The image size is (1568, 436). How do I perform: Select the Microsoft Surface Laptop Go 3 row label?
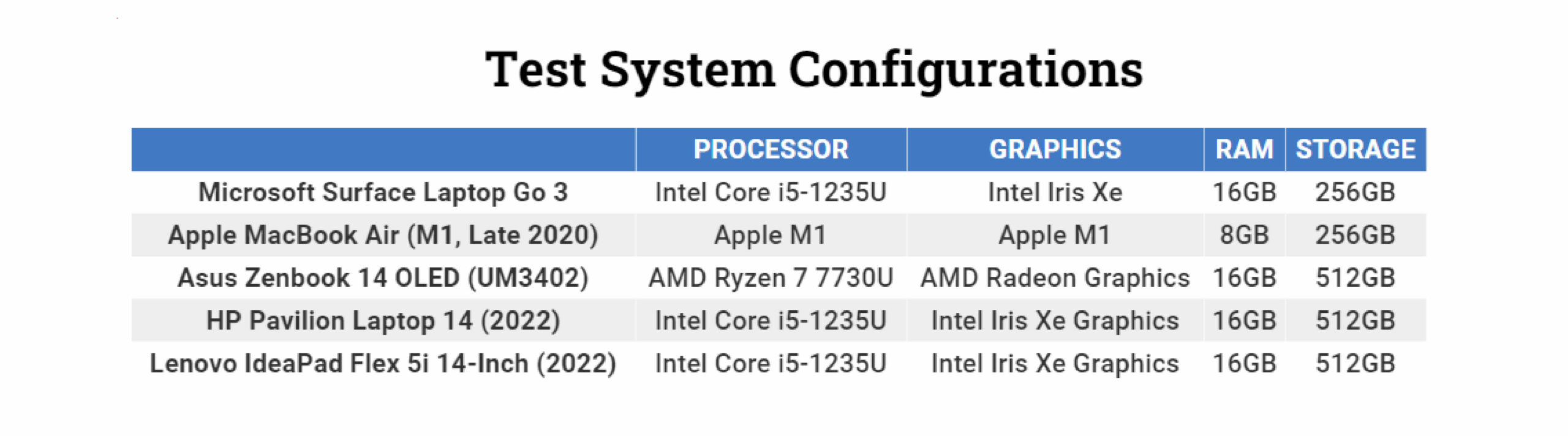383,192
